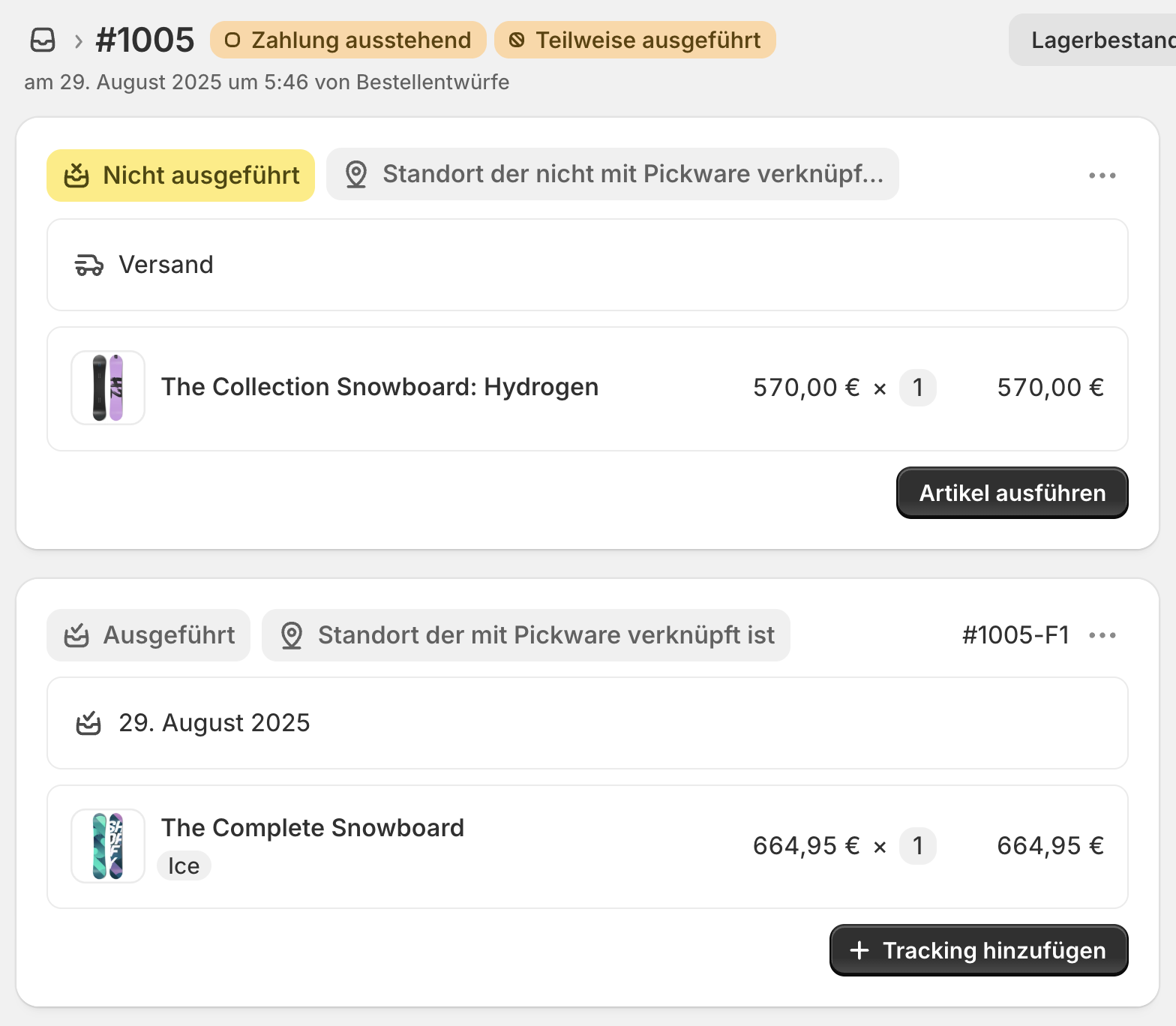This screenshot has height=1026, width=1176.
Task: Open the Lagerbestand button
Action: point(1095,40)
